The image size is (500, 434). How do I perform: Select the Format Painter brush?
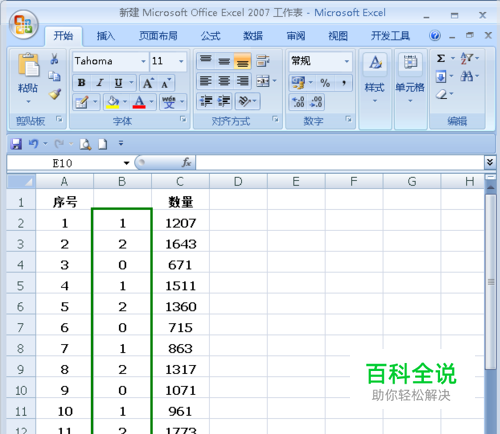54,94
